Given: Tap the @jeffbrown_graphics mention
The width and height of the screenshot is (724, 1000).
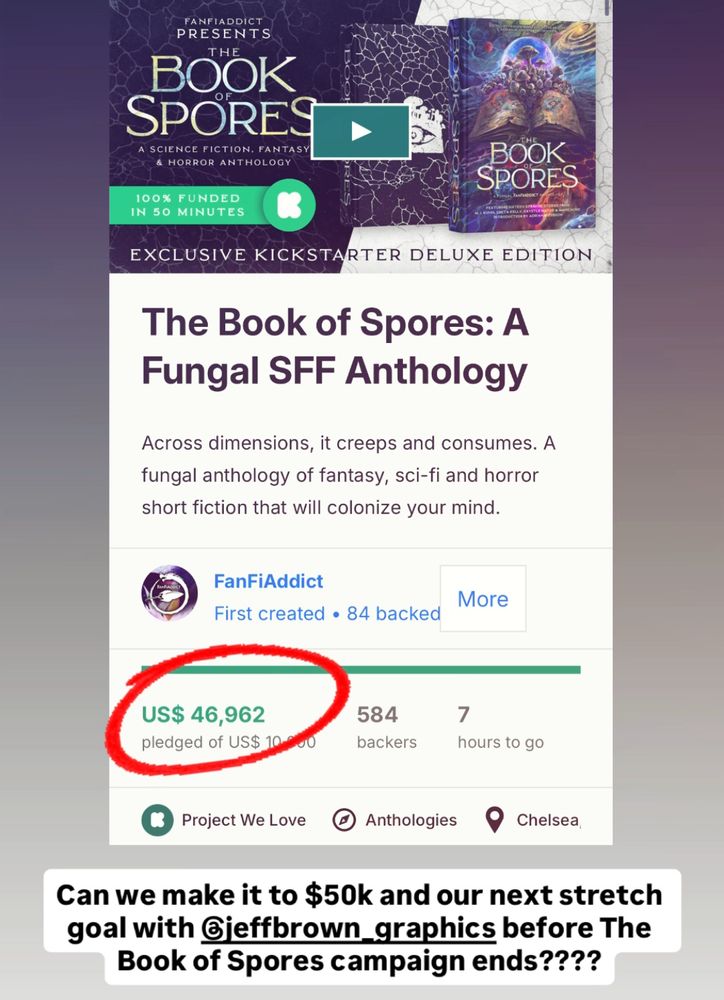Looking at the screenshot, I should pos(348,928).
